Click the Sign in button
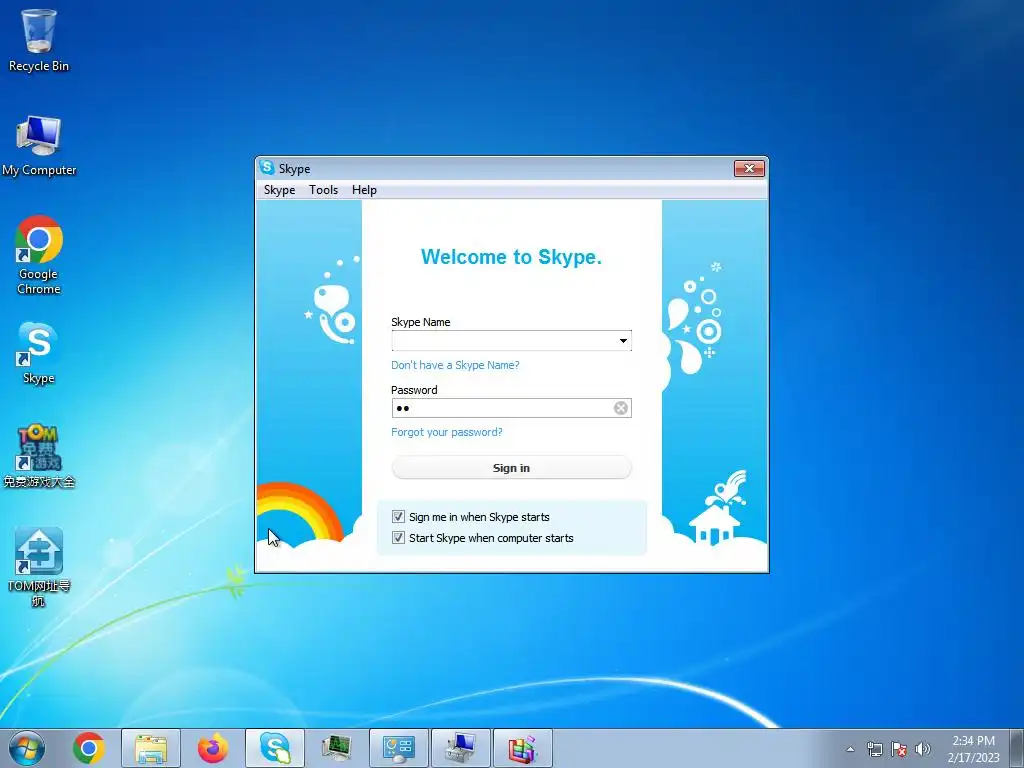Screen dimensions: 1024x768 [511, 468]
